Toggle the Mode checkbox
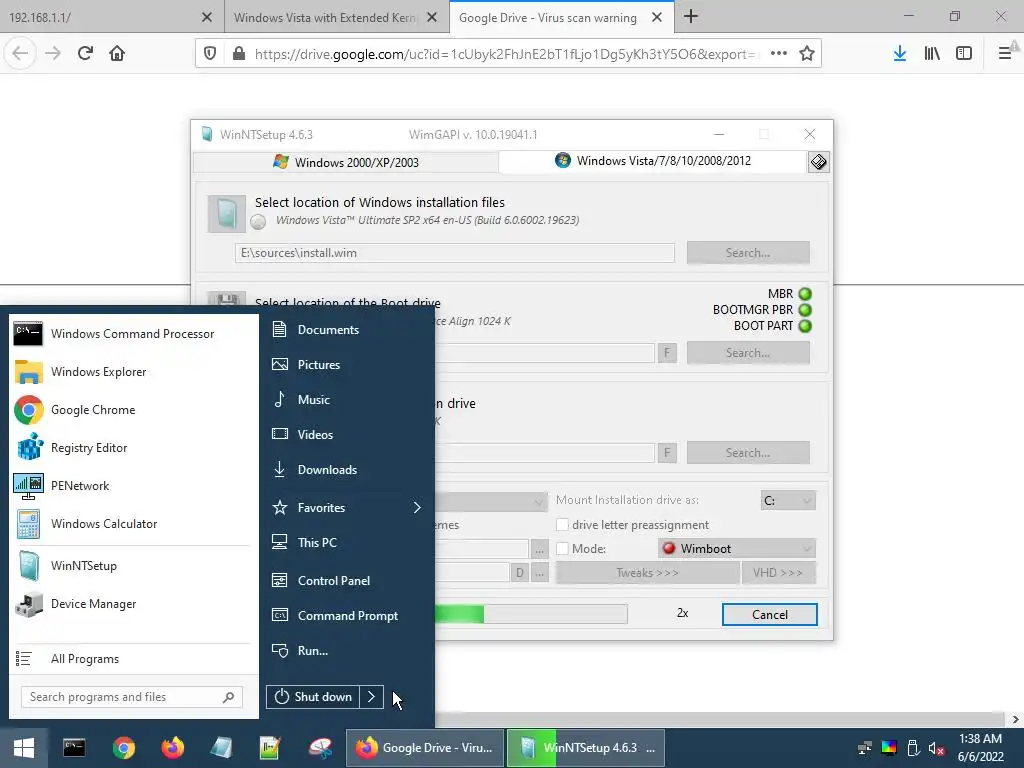This screenshot has height=768, width=1024. tap(562, 549)
